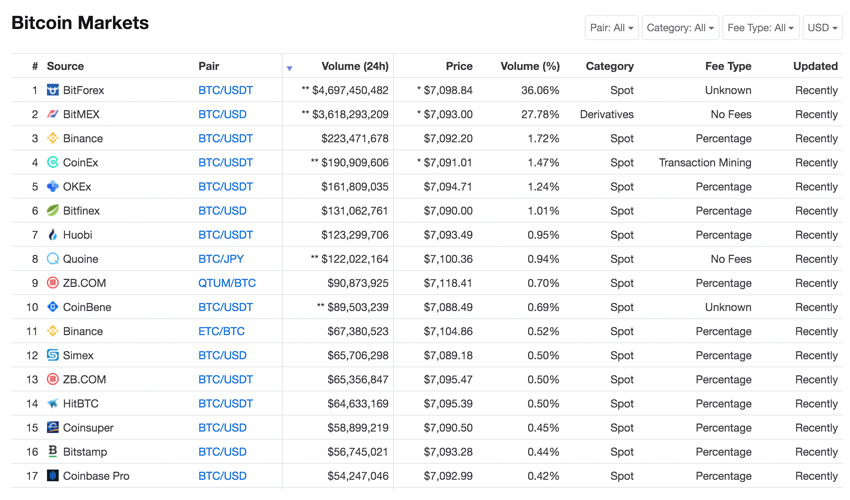Sort table by Fee Type header
Viewport: 850px width, 500px height.
click(x=728, y=66)
